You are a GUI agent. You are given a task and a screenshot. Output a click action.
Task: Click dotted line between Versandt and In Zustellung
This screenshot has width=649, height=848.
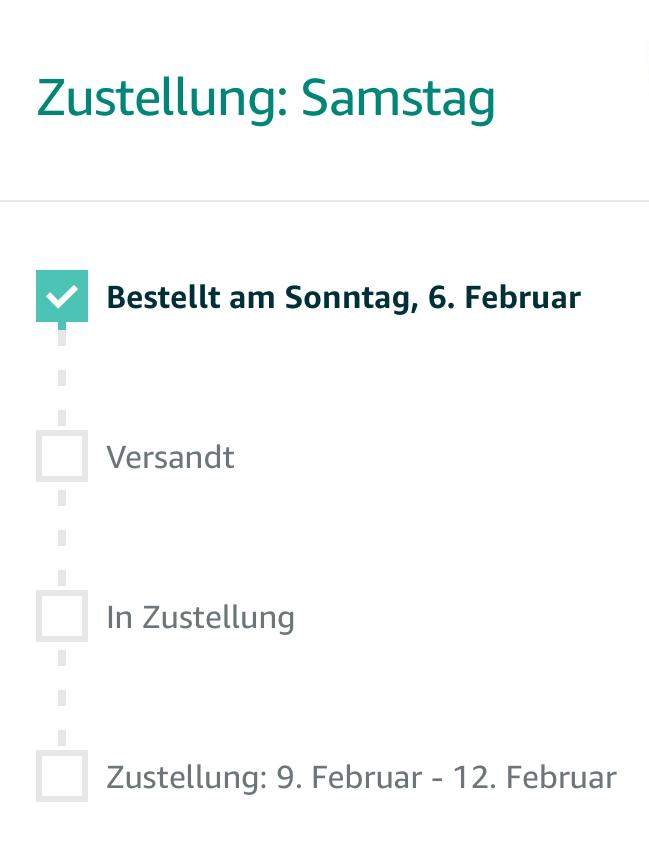click(x=62, y=536)
